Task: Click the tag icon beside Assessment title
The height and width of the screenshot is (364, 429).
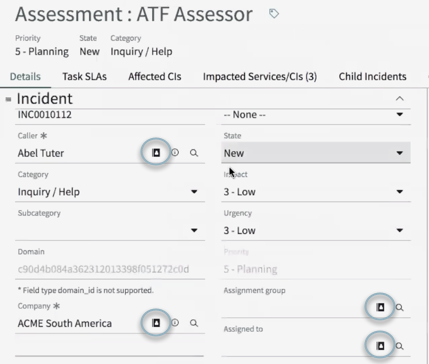Action: (274, 14)
